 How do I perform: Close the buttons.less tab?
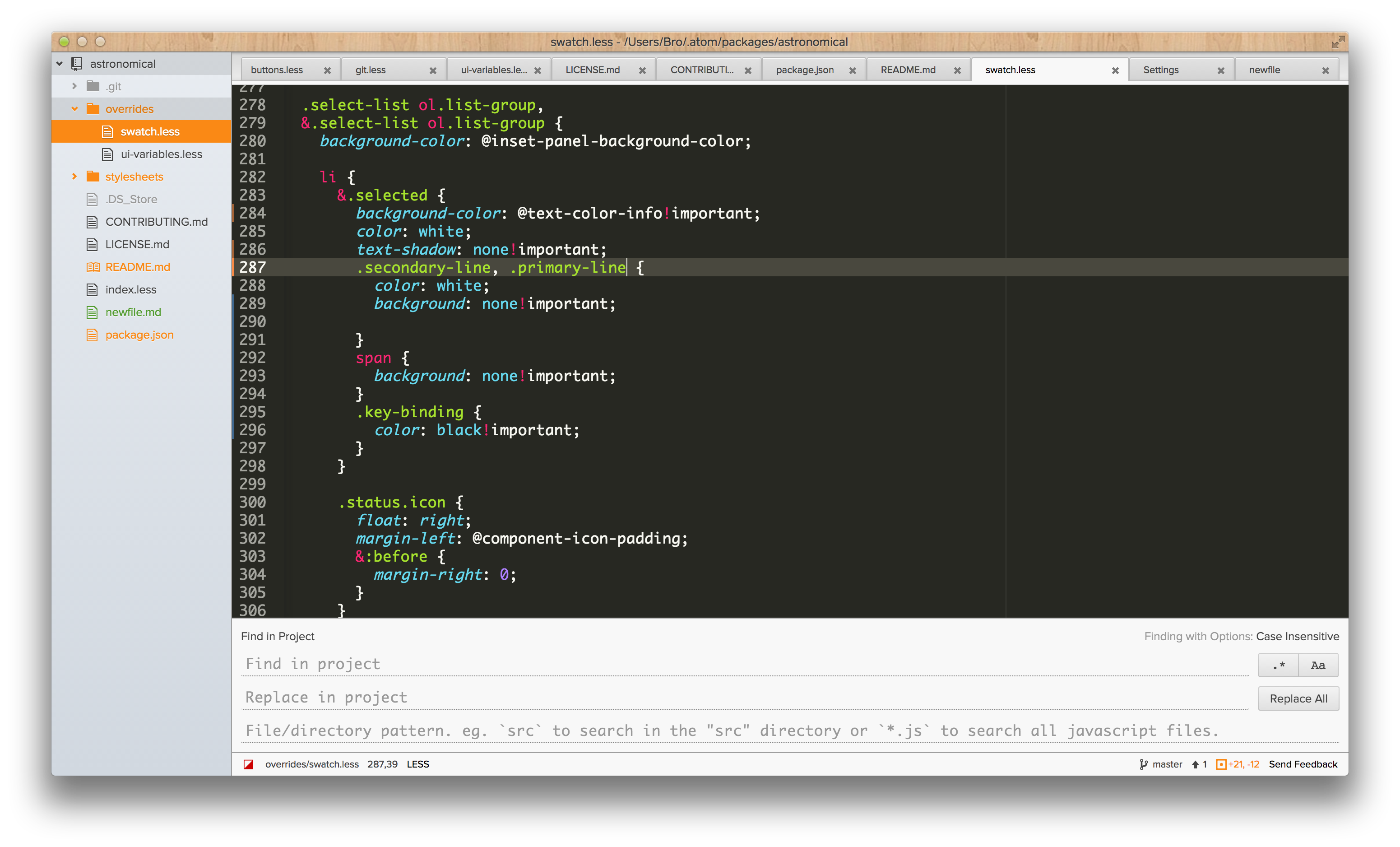(327, 70)
